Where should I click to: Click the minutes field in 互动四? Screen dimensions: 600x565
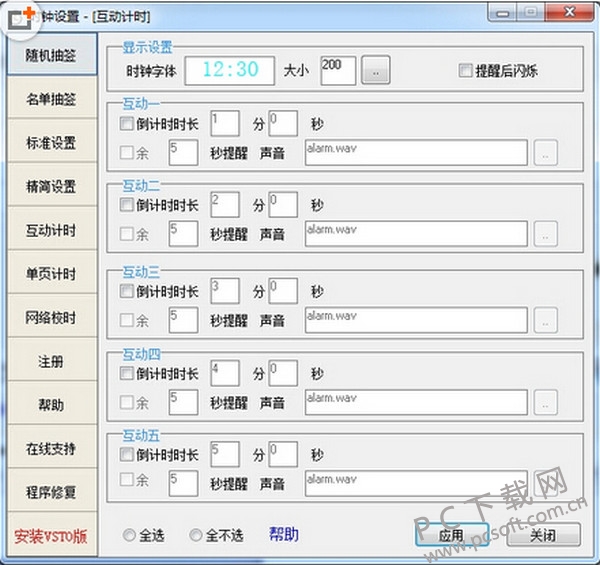point(225,373)
